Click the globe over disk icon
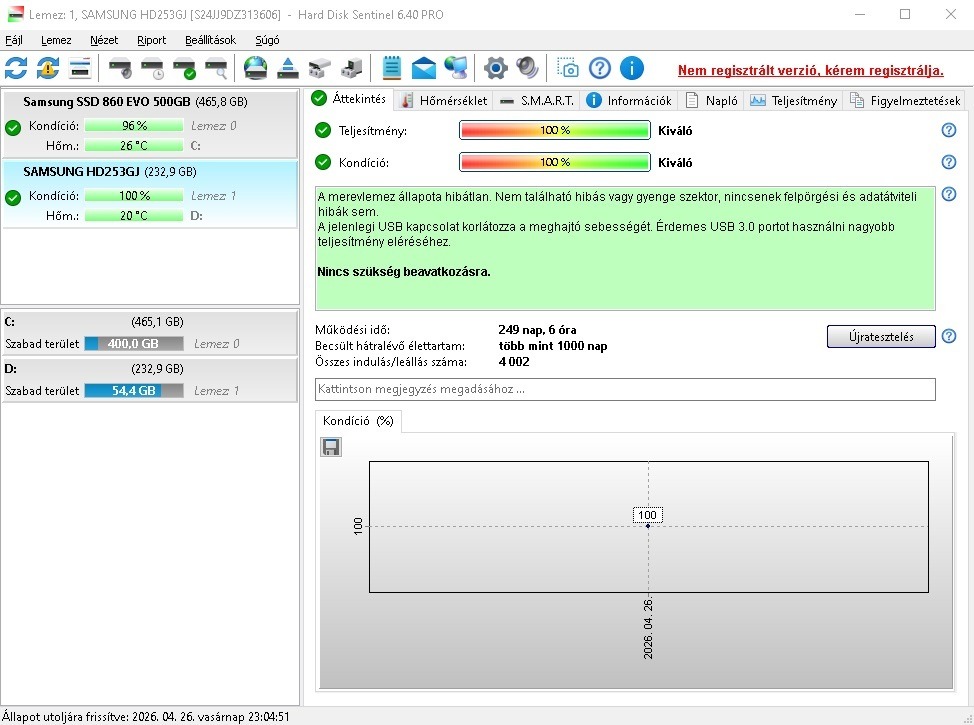Image resolution: width=974 pixels, height=725 pixels. [x=255, y=68]
